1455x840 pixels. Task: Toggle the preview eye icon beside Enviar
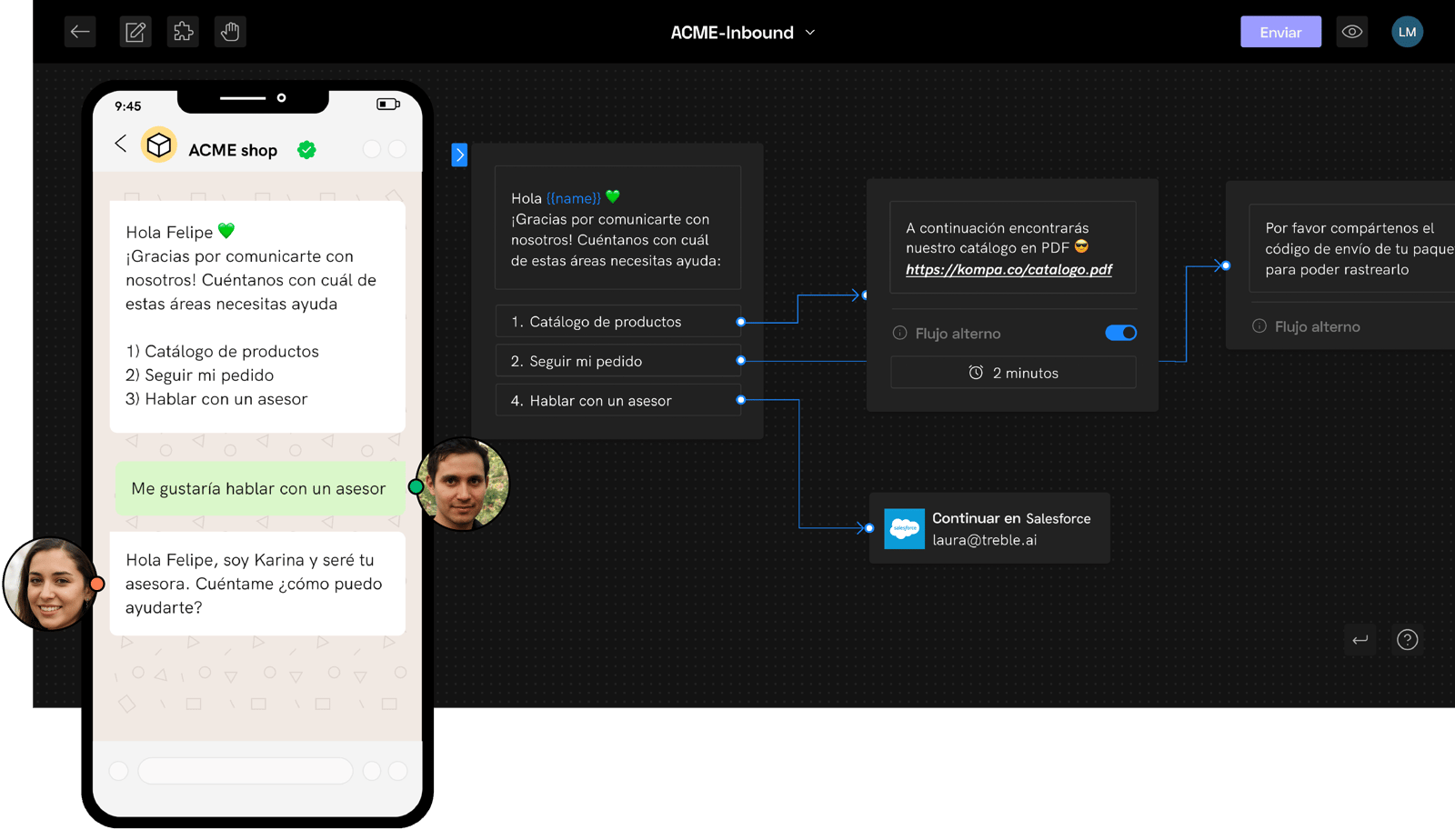coord(1352,31)
